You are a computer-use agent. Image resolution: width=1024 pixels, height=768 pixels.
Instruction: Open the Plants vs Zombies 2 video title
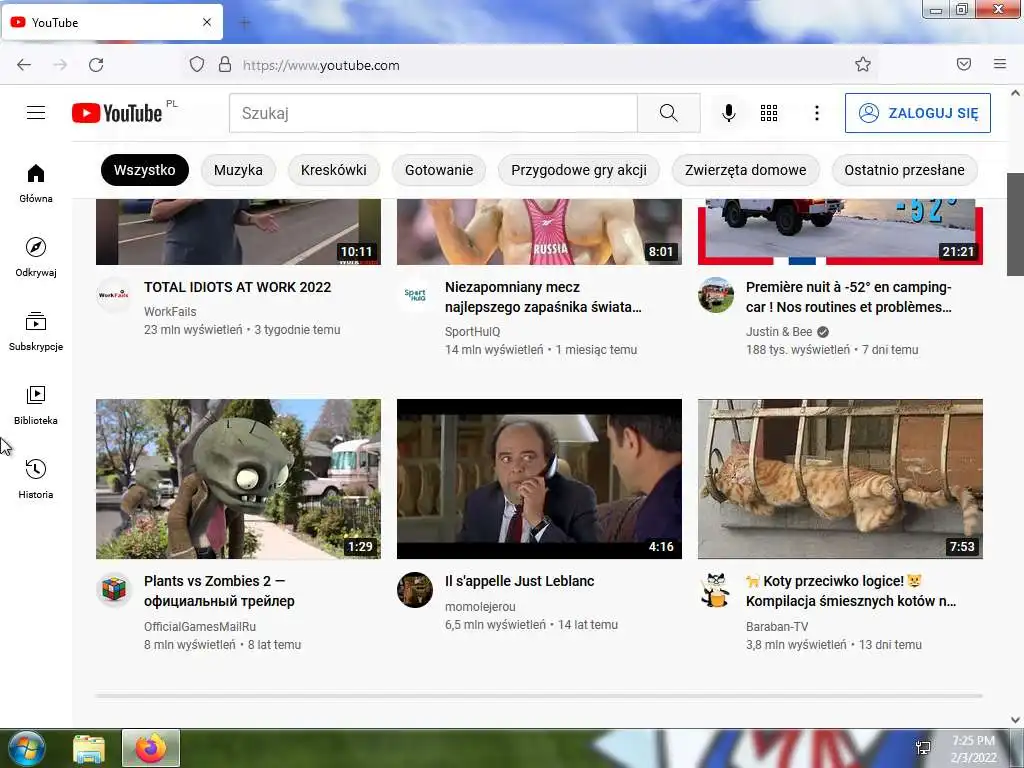[219, 591]
